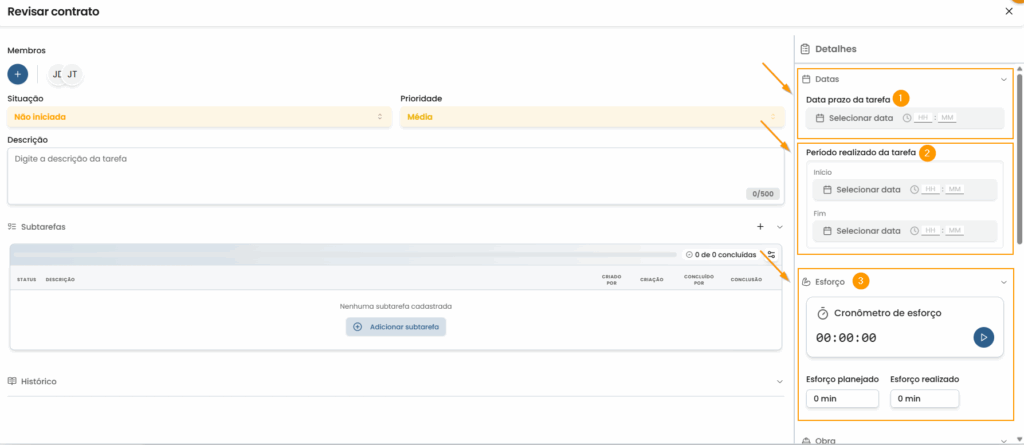Screen dimensions: 1024x445
Task: Click the add member plus button
Action: click(x=18, y=74)
